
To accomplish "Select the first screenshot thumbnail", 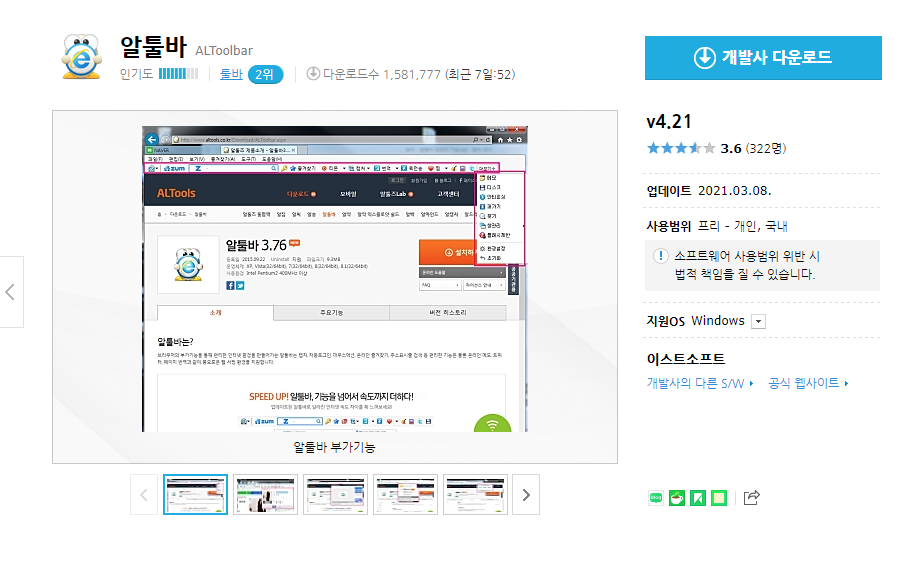I will [195, 495].
